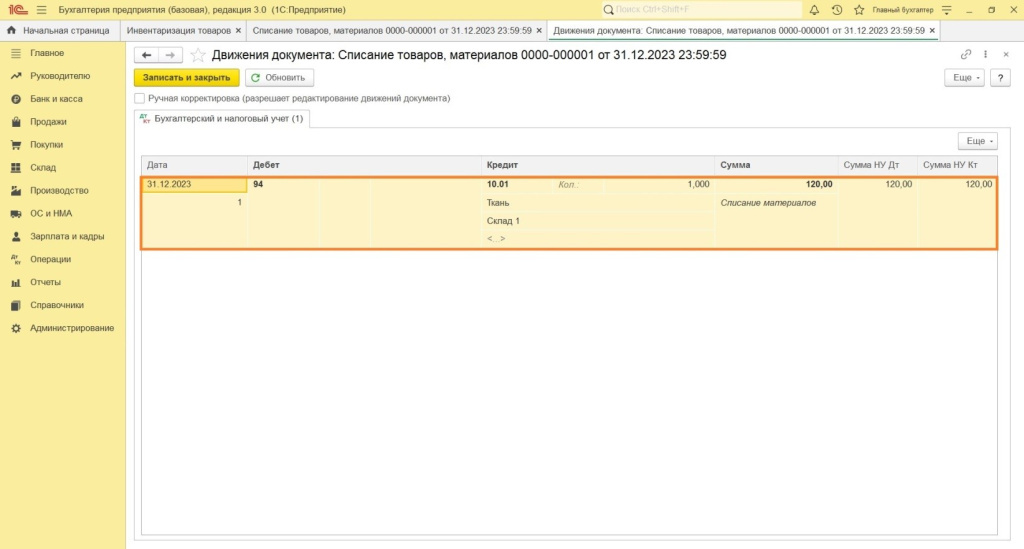Open help with the ? button
1024x549 pixels.
click(1000, 78)
